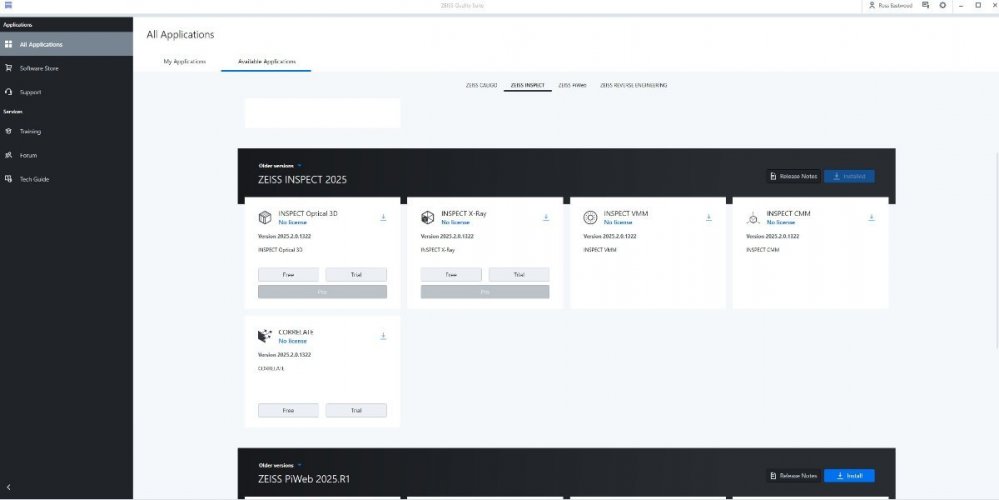This screenshot has width=999, height=500.
Task: Open Tech Guide in the sidebar
Action: click(66, 179)
